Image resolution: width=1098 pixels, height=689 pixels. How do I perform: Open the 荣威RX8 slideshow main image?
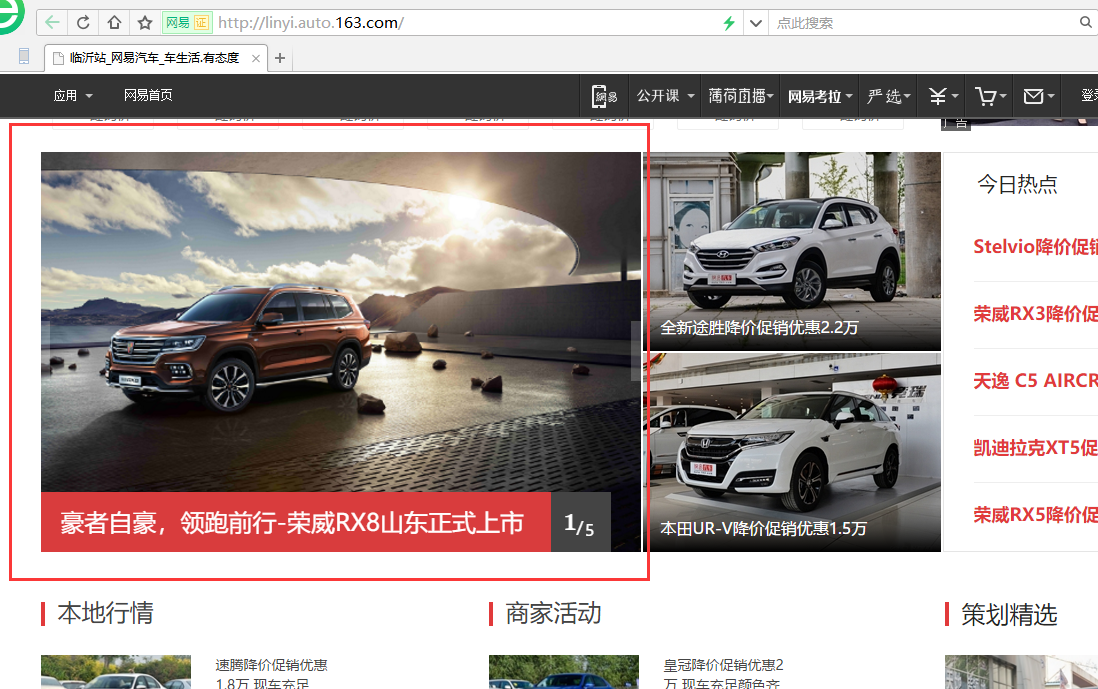[341, 322]
